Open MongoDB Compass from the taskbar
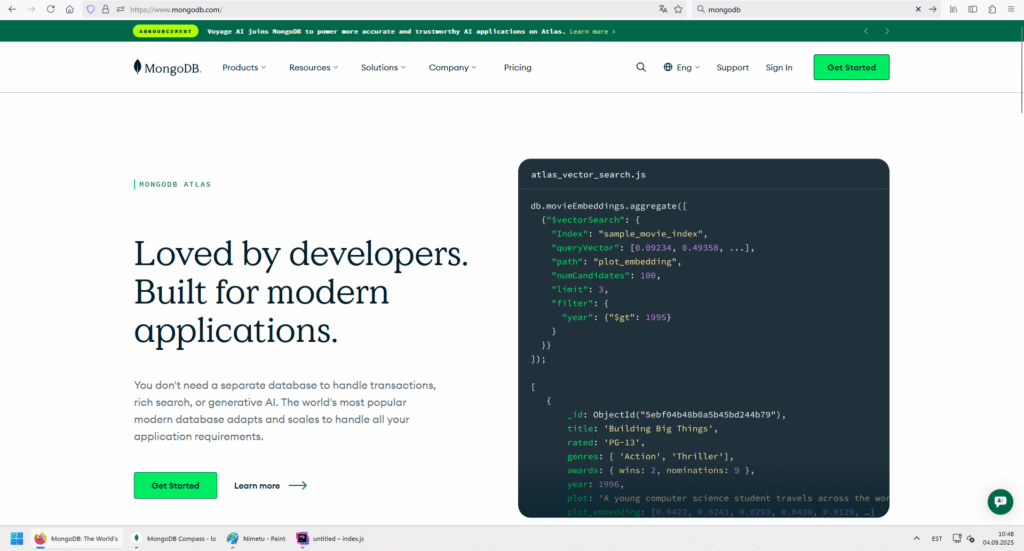The height and width of the screenshot is (551, 1024). click(x=175, y=538)
